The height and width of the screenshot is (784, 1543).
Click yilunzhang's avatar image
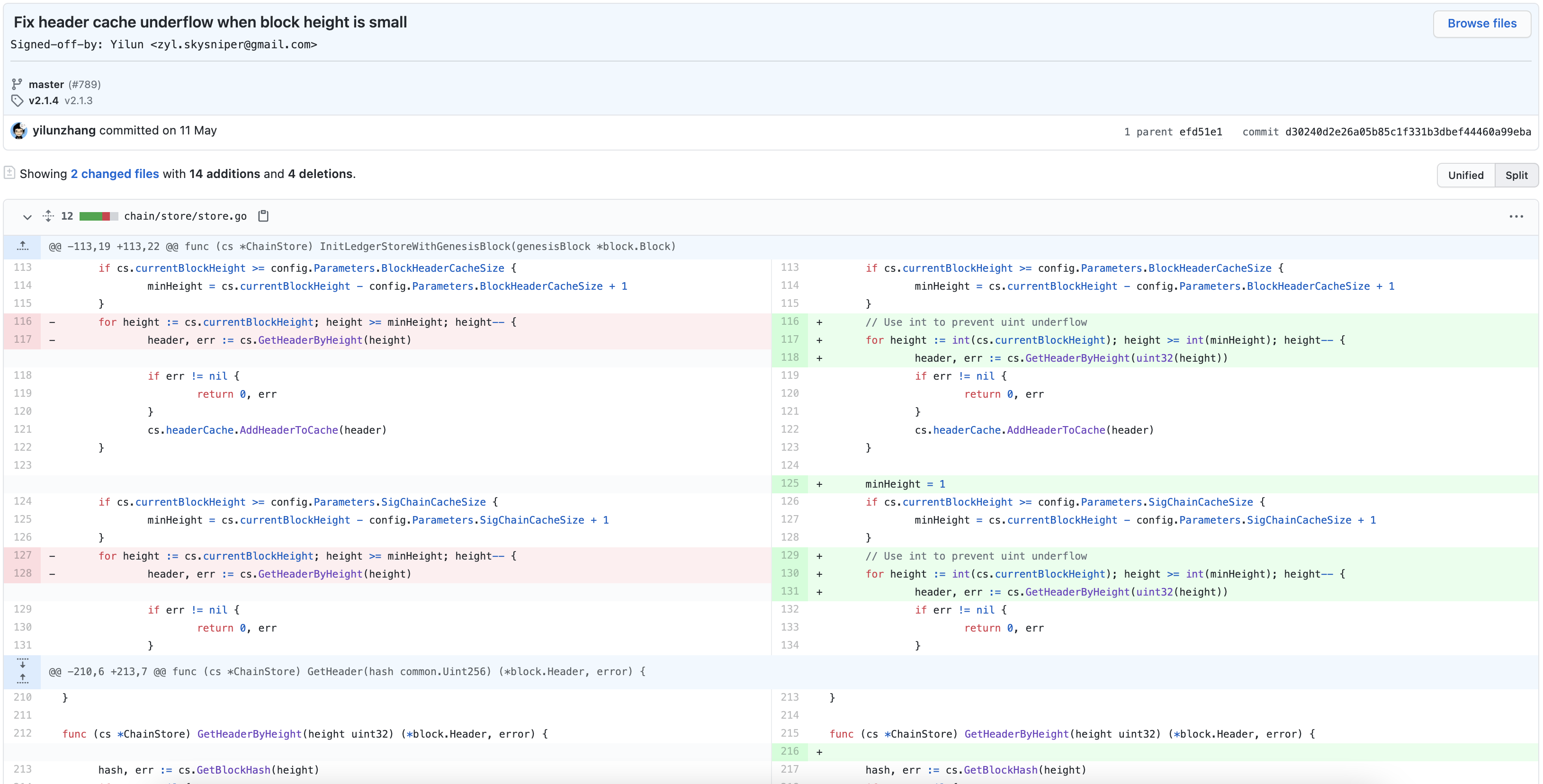pos(19,131)
